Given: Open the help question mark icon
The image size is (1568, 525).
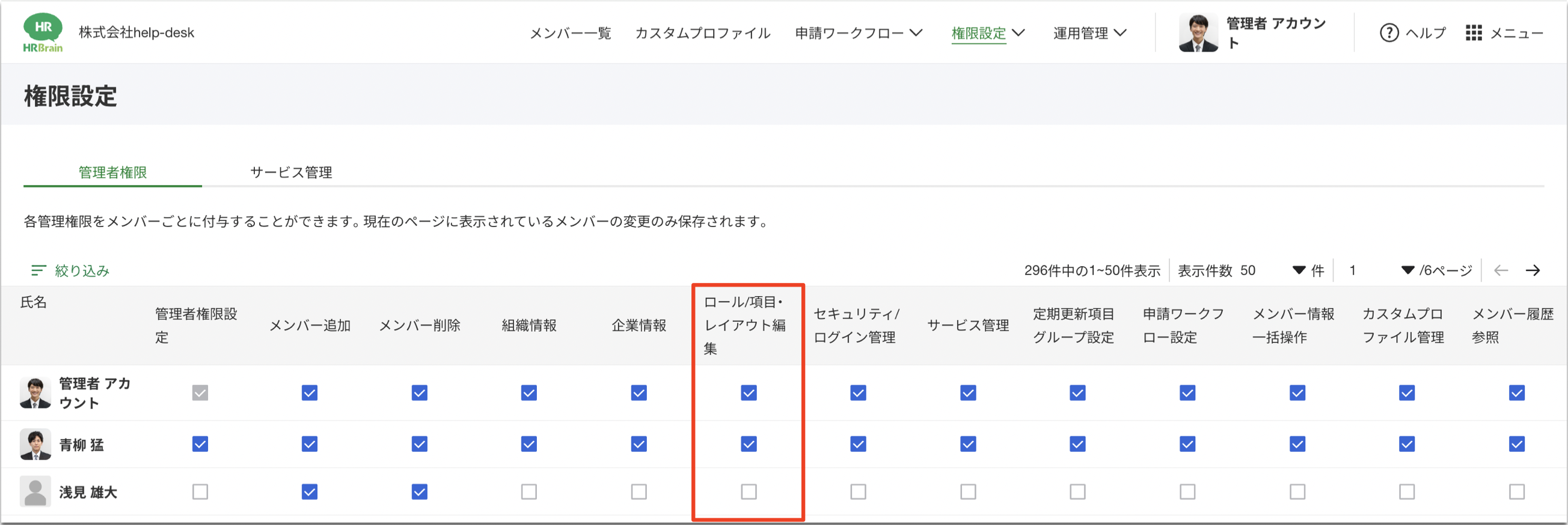Looking at the screenshot, I should [1388, 33].
